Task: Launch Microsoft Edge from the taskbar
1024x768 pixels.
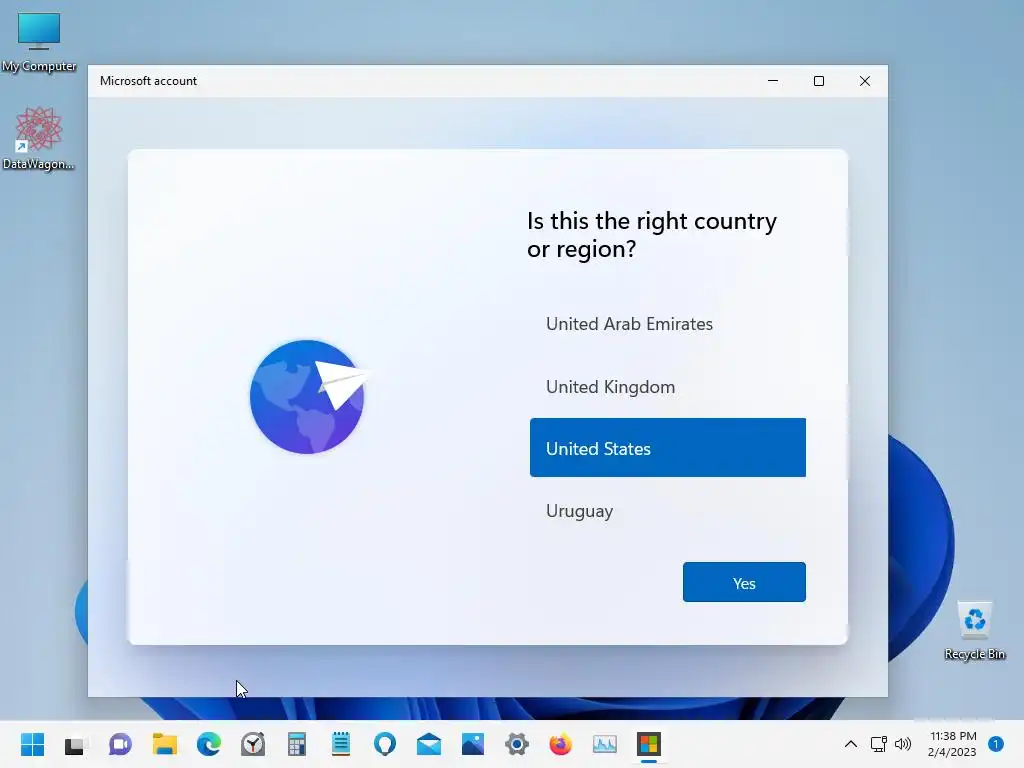Action: (x=209, y=744)
